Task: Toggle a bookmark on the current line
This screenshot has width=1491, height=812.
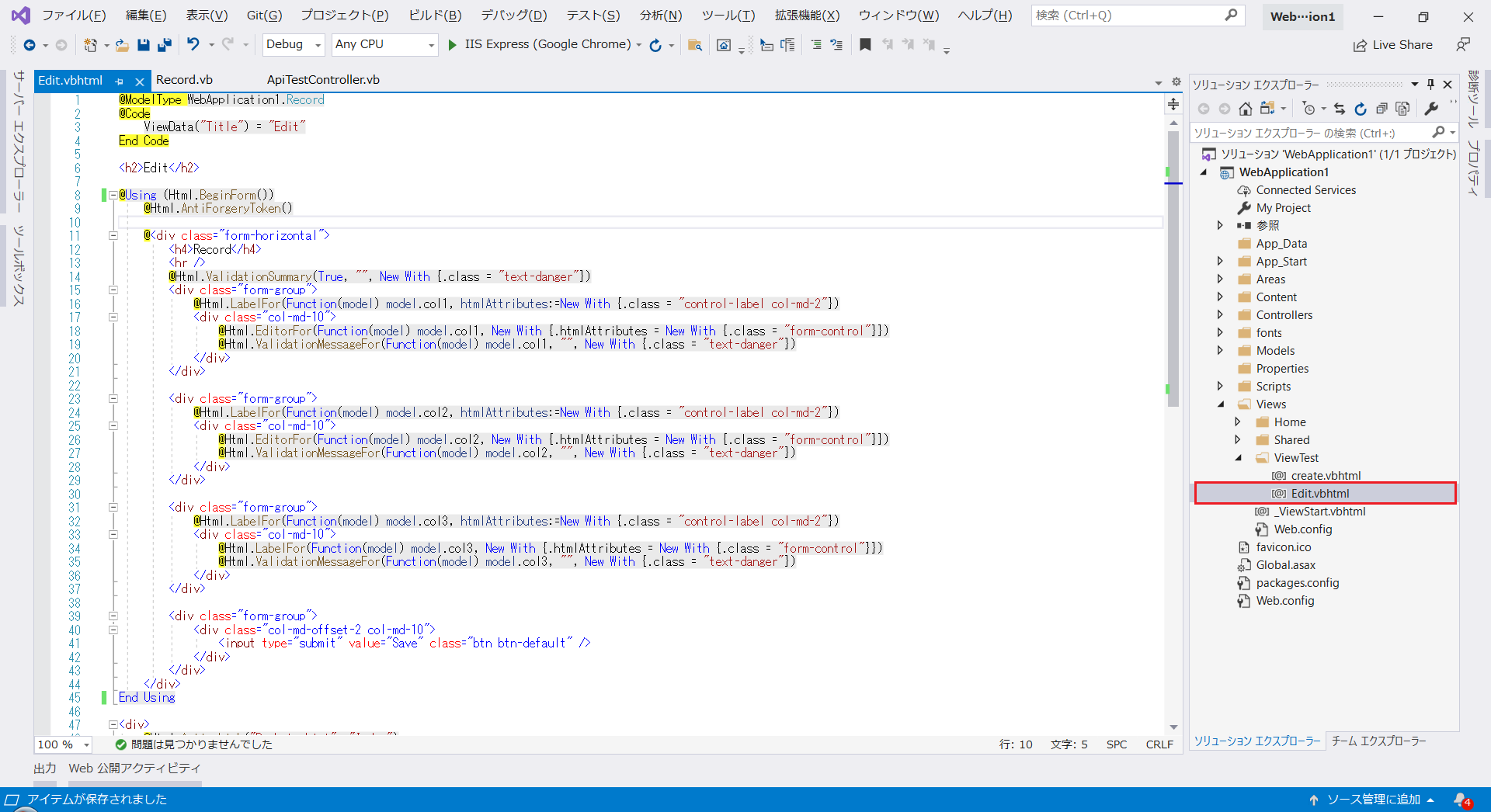Action: click(x=865, y=44)
